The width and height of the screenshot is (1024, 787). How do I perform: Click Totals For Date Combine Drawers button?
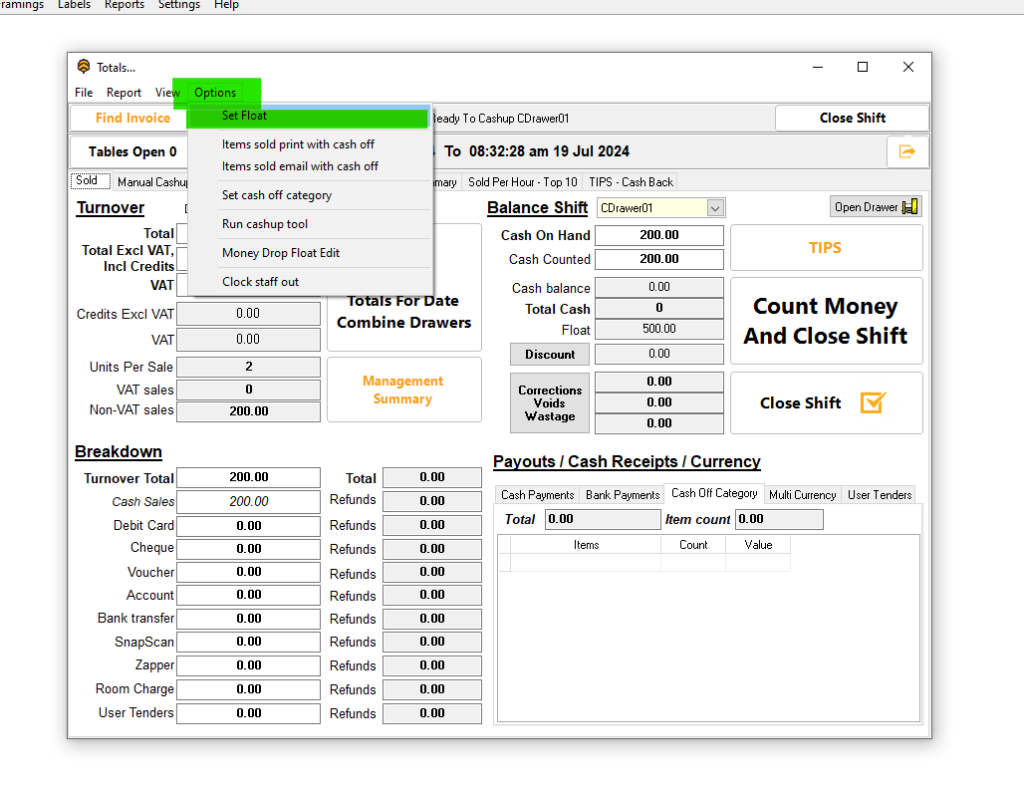pyautogui.click(x=404, y=312)
